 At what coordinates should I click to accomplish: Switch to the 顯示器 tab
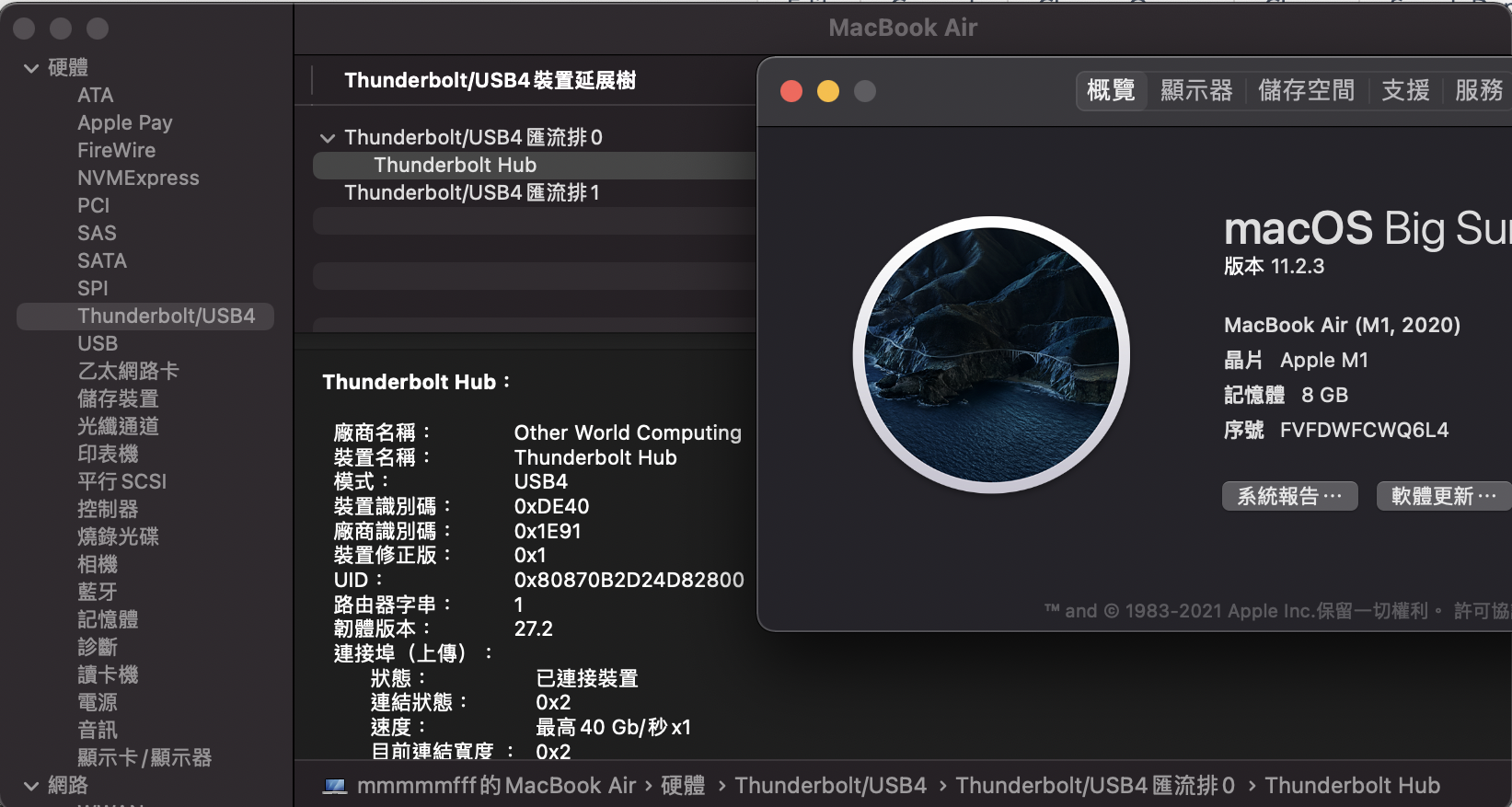[x=1196, y=90]
